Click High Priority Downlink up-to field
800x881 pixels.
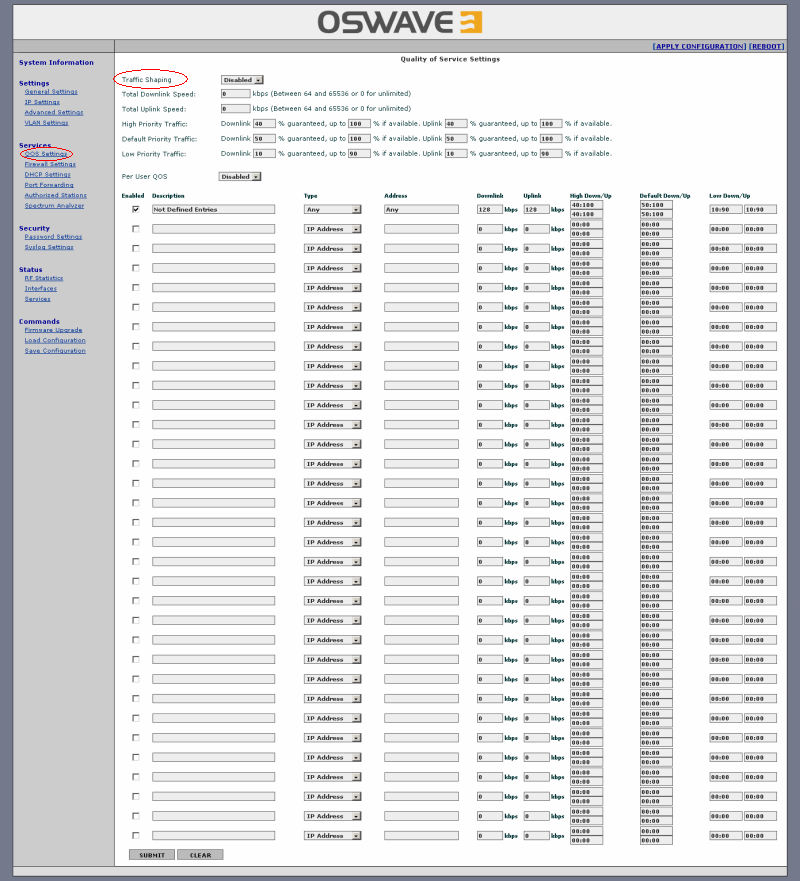(x=359, y=124)
